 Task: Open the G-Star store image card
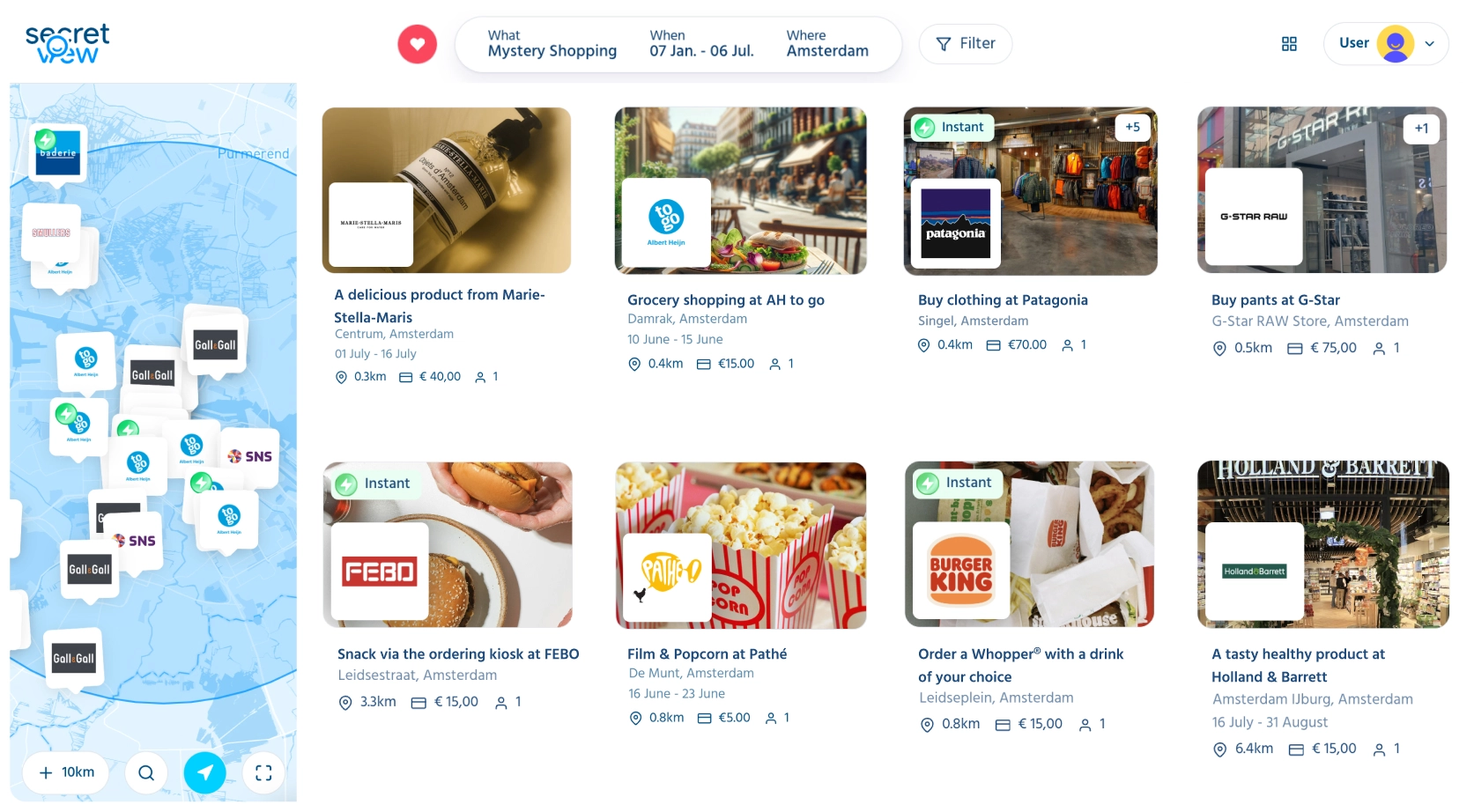[x=1322, y=190]
